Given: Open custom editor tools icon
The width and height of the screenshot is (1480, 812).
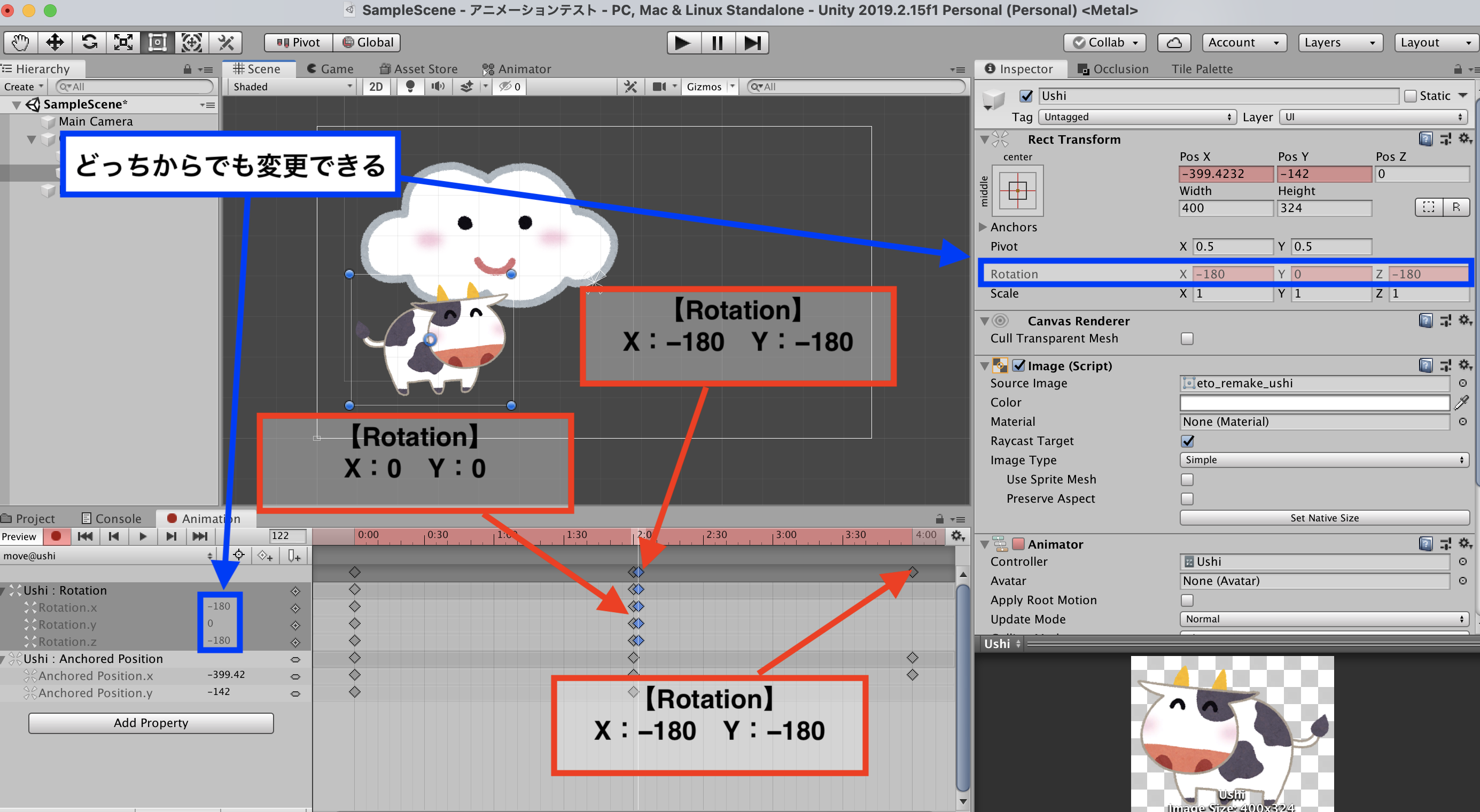Looking at the screenshot, I should 225,43.
